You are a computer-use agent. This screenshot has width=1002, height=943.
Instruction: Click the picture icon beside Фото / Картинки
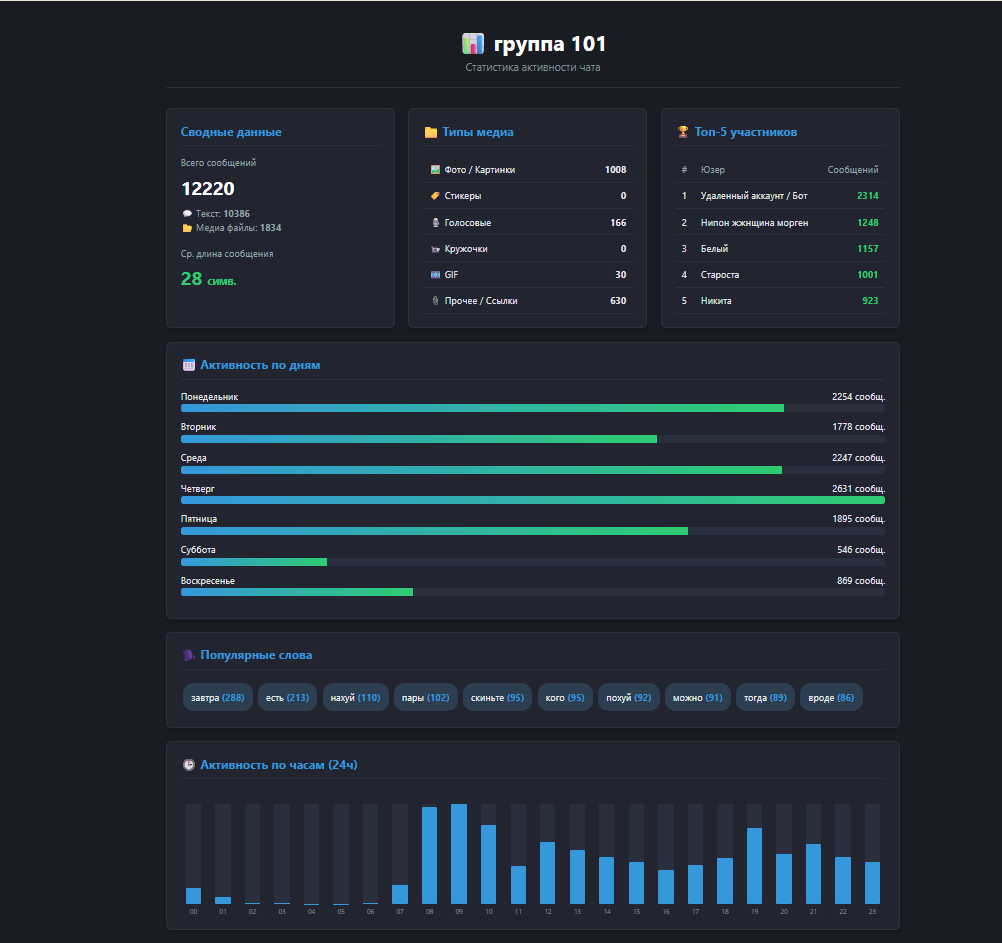(435, 169)
